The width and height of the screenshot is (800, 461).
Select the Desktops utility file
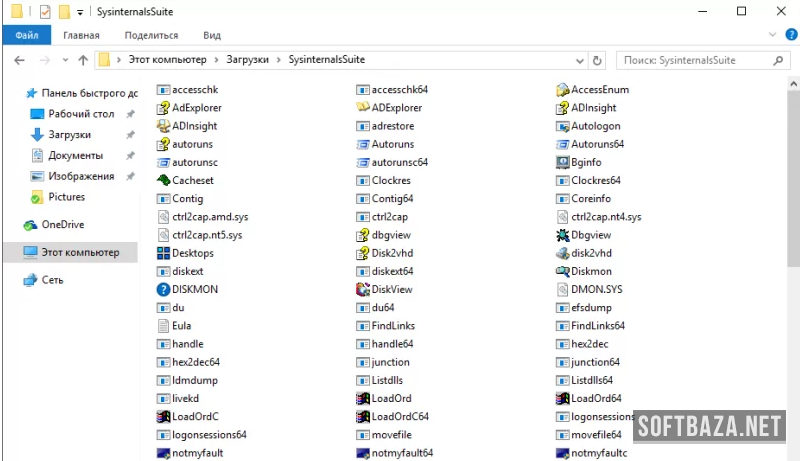165,253
